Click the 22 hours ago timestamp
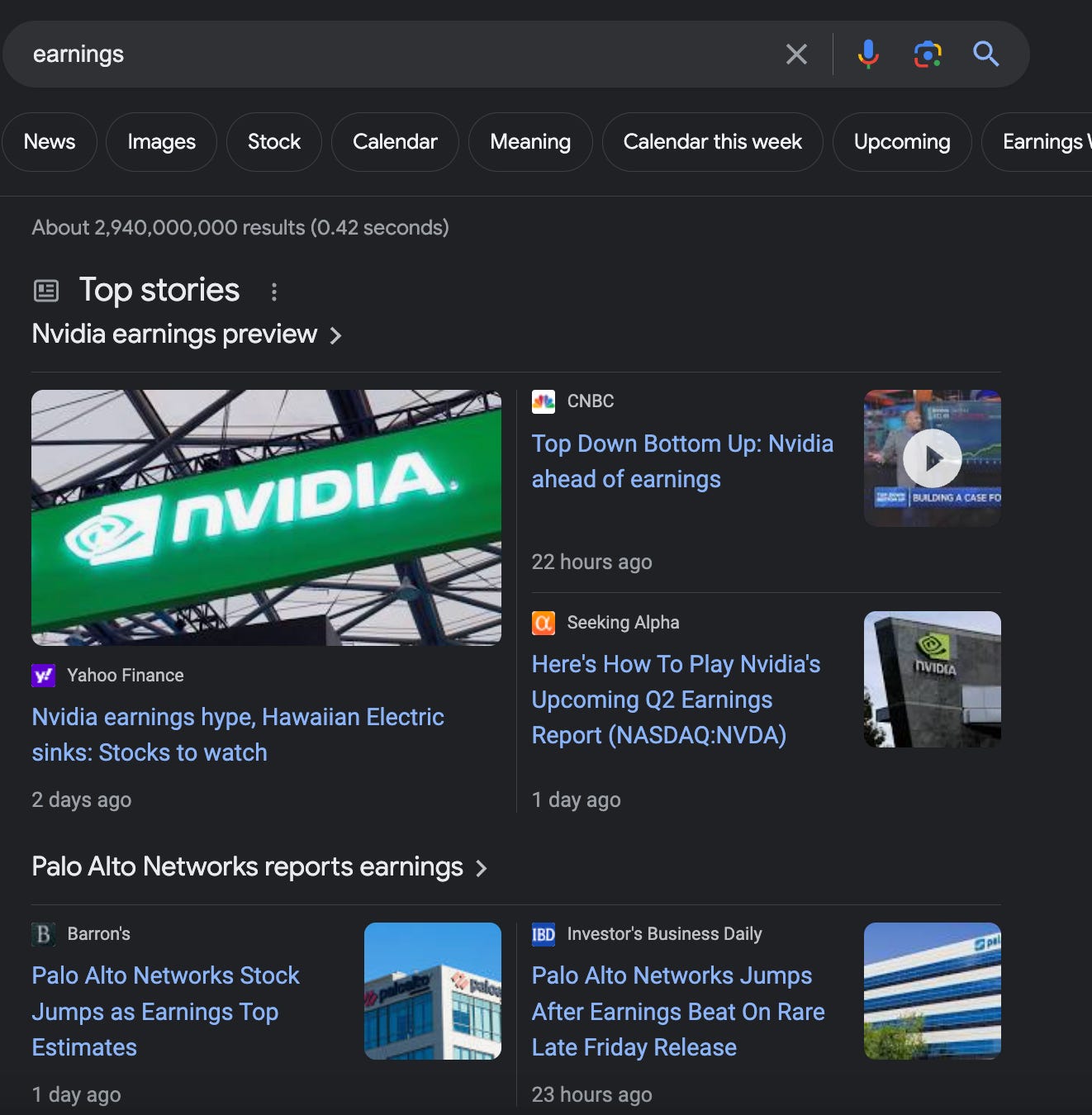Screen dimensions: 1092x1115 [591, 562]
